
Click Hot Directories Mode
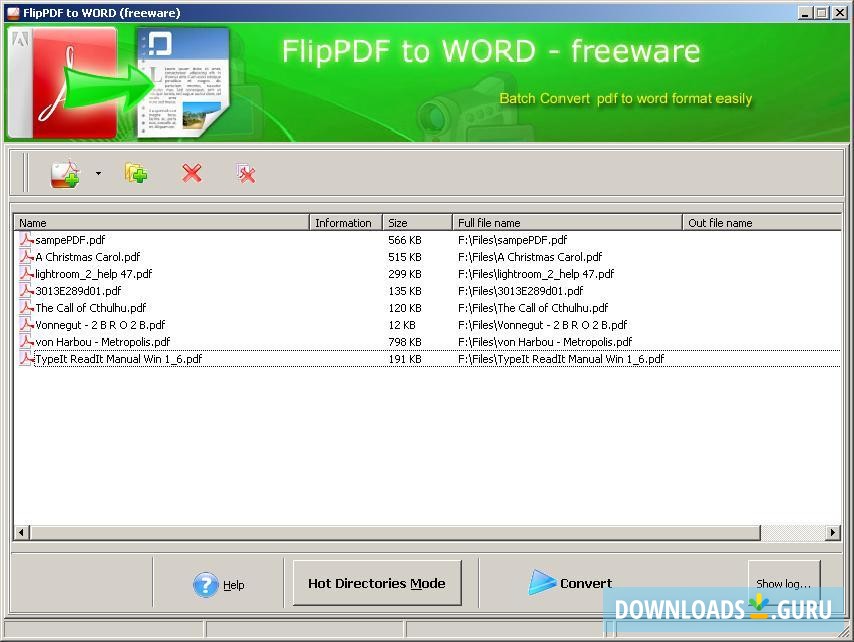pyautogui.click(x=376, y=583)
